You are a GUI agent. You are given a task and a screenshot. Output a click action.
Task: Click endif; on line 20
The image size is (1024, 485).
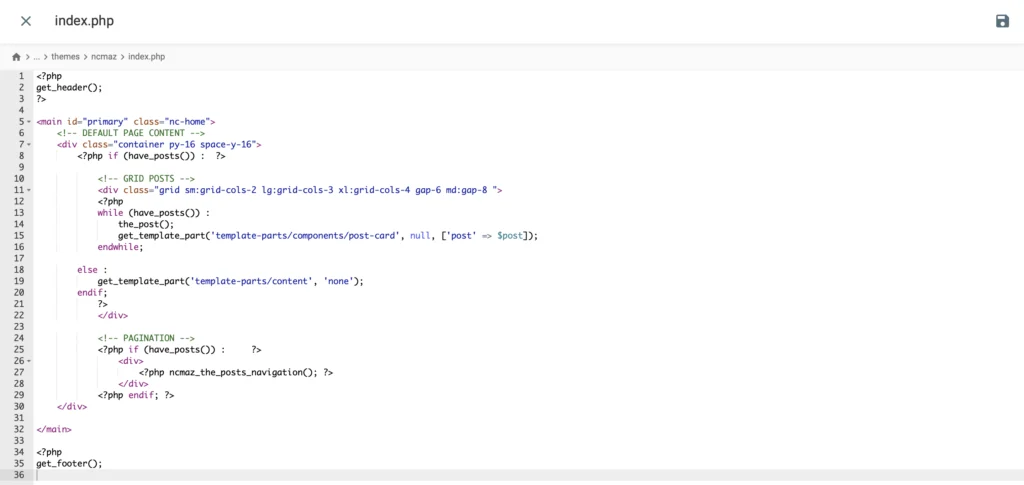[x=92, y=292]
